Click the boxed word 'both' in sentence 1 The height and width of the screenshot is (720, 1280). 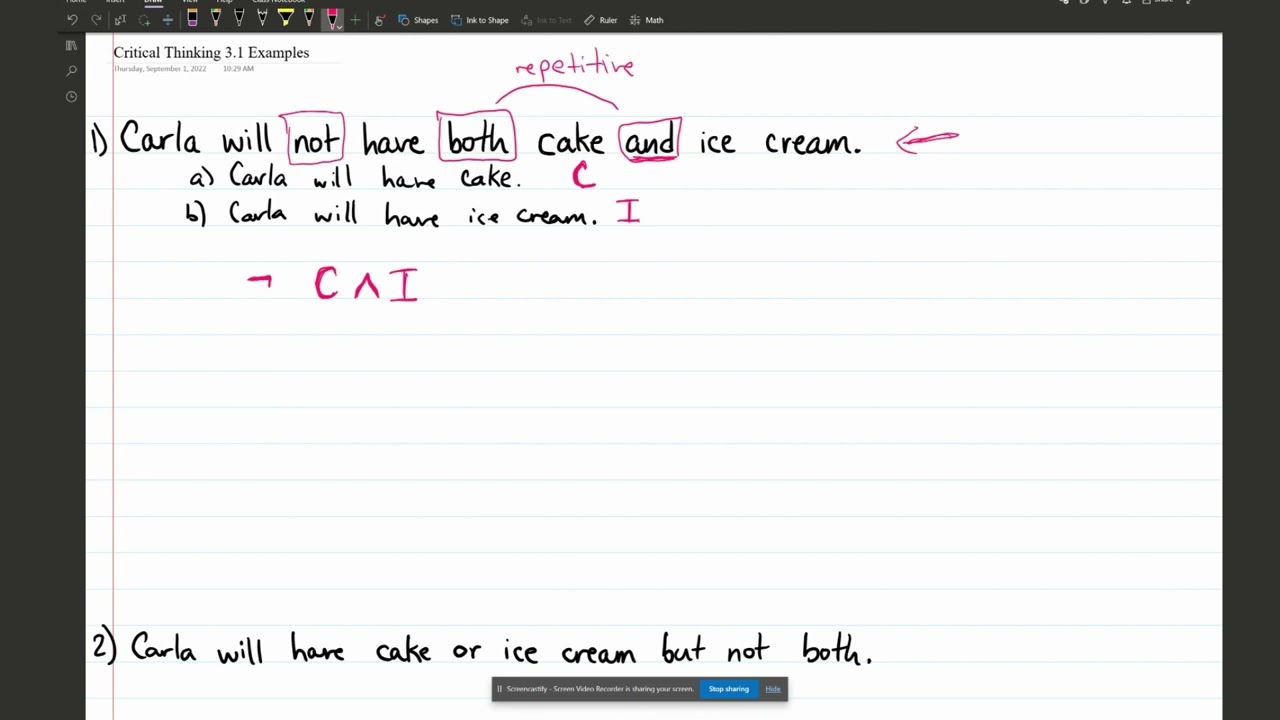(477, 137)
